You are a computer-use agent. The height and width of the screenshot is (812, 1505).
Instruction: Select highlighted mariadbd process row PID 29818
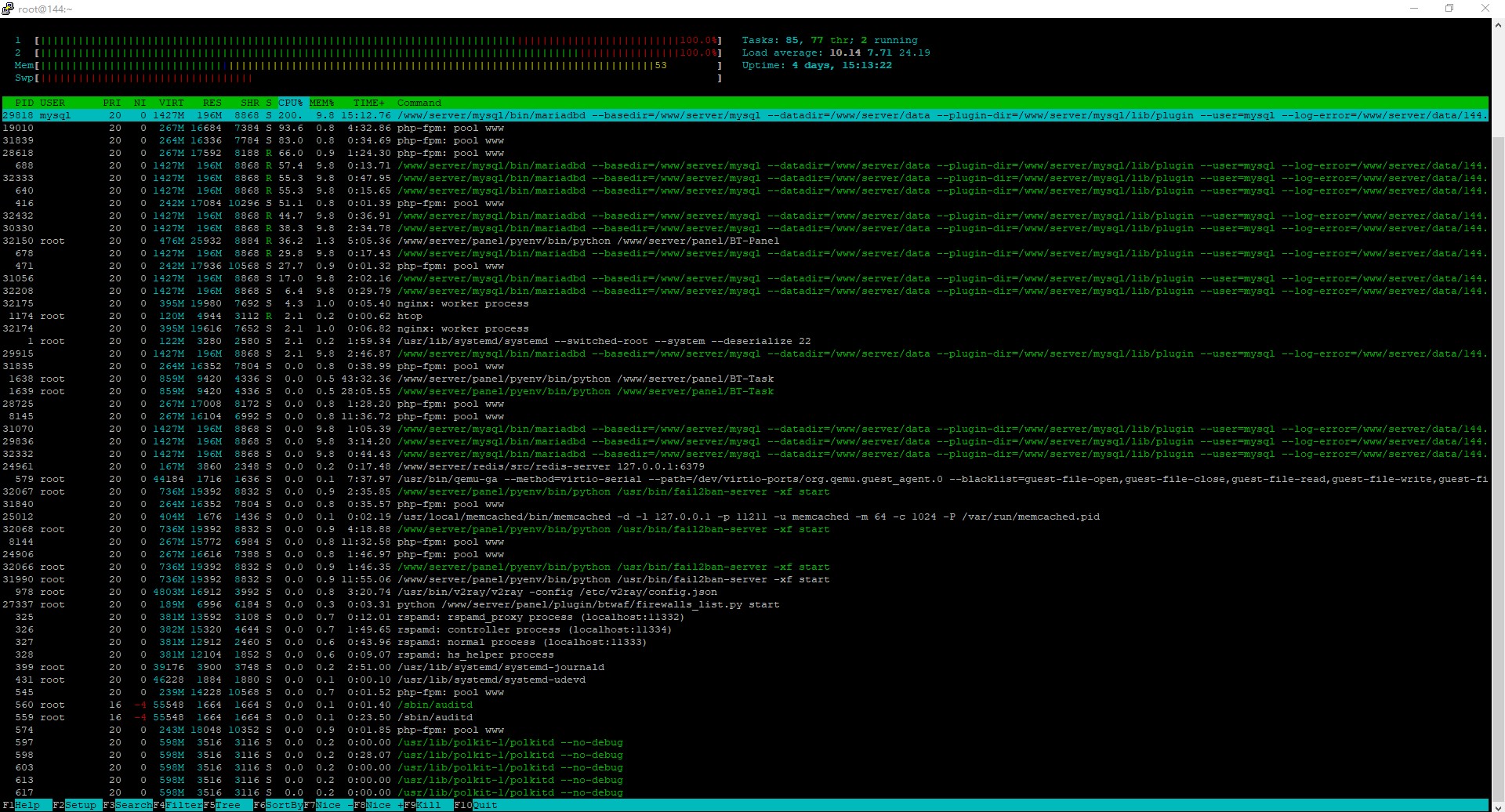click(745, 115)
